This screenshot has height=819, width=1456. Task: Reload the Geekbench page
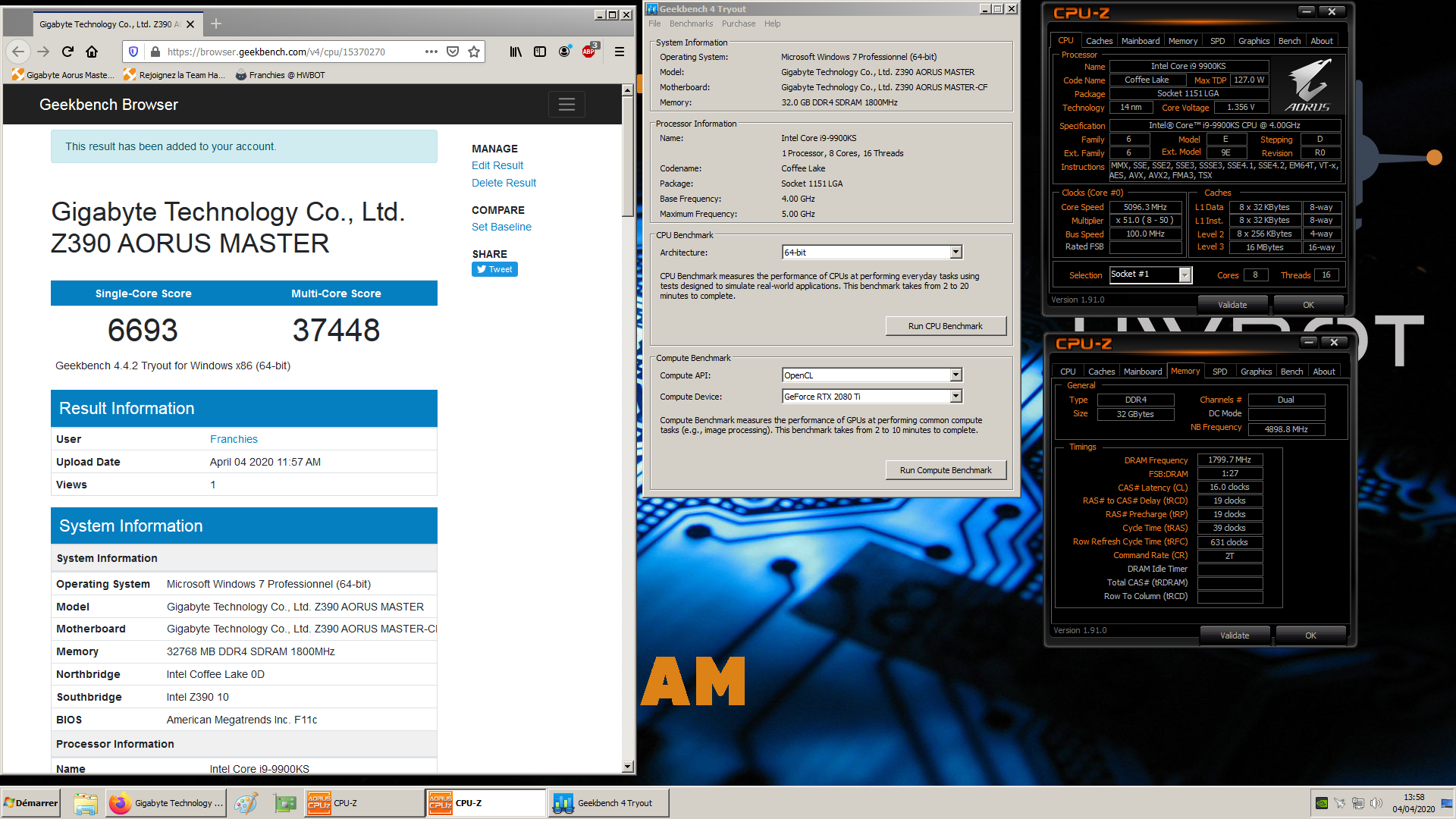(x=67, y=52)
